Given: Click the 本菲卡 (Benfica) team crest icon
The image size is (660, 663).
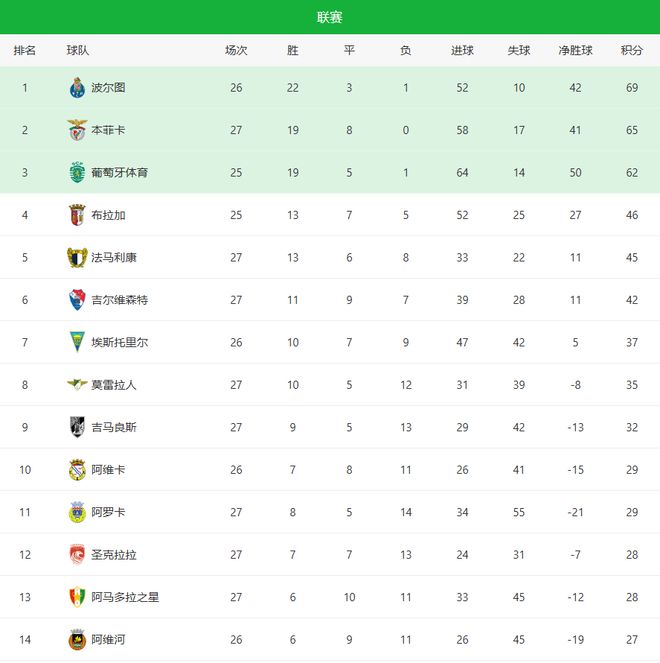Looking at the screenshot, I should click(x=77, y=130).
